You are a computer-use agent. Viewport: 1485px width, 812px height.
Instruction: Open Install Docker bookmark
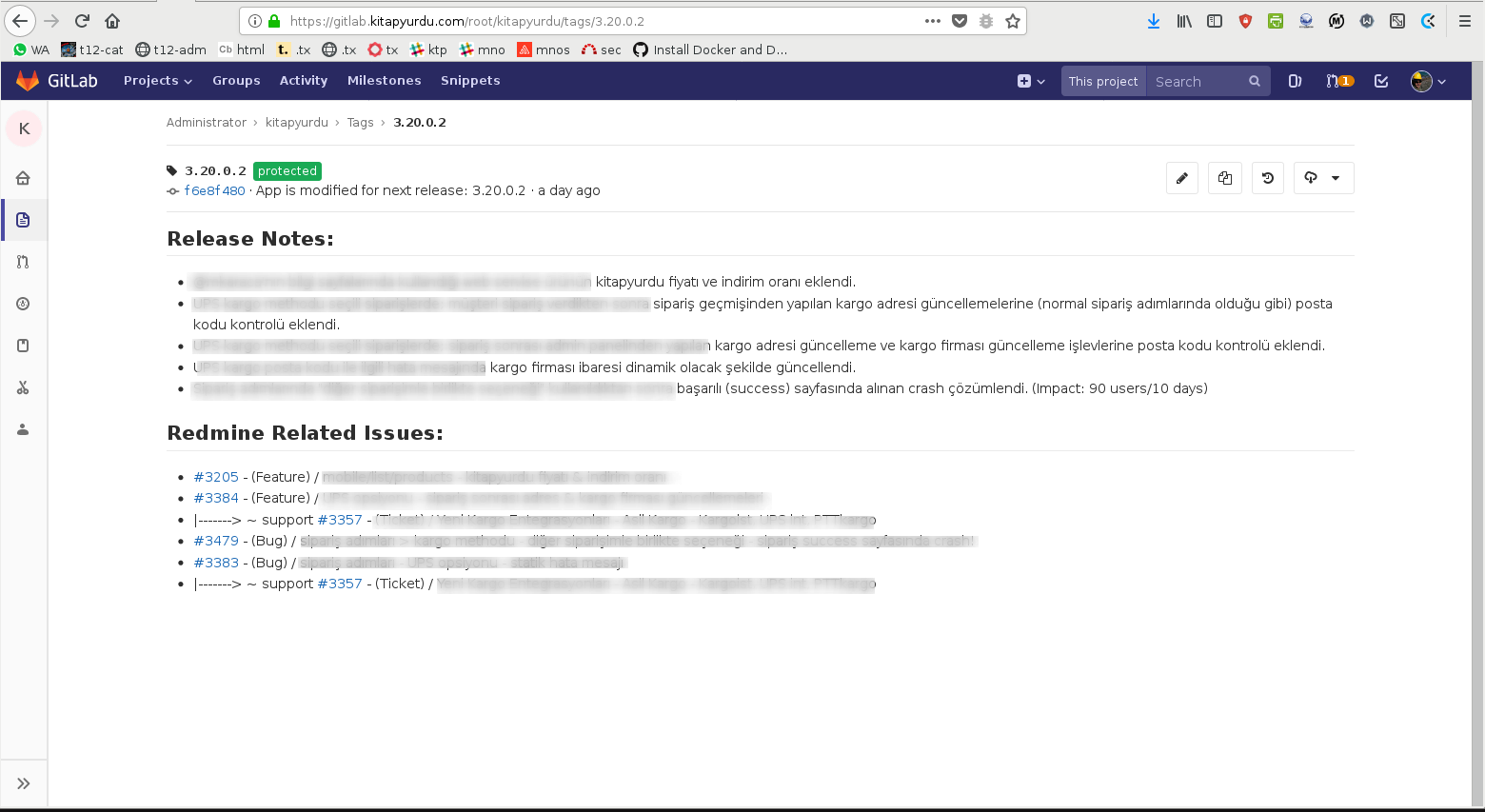pyautogui.click(x=710, y=50)
